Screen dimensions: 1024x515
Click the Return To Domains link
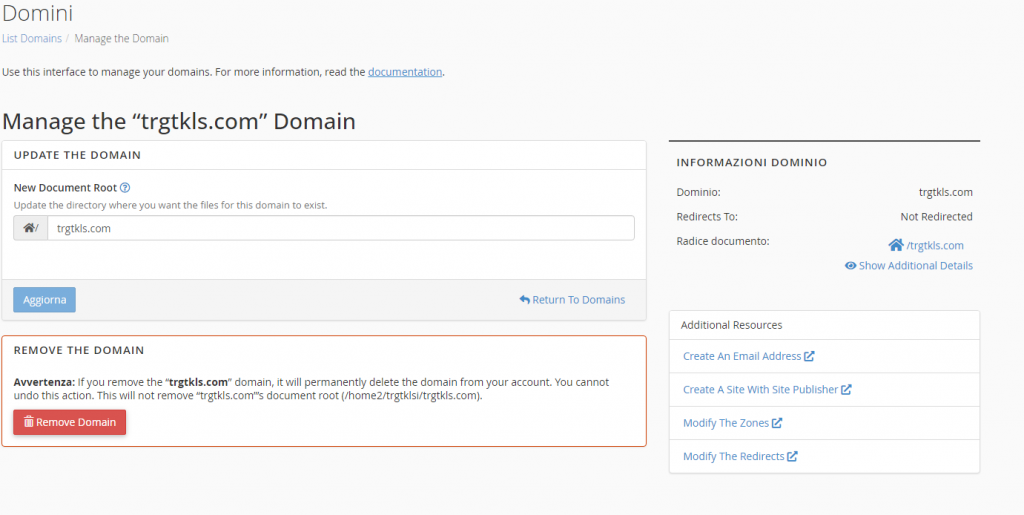pos(578,299)
